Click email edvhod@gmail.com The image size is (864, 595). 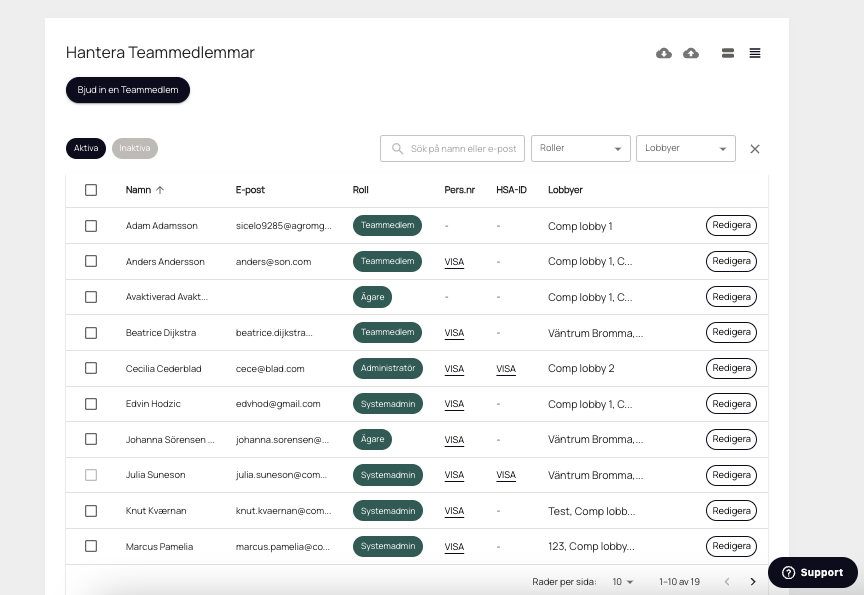pyautogui.click(x=278, y=404)
